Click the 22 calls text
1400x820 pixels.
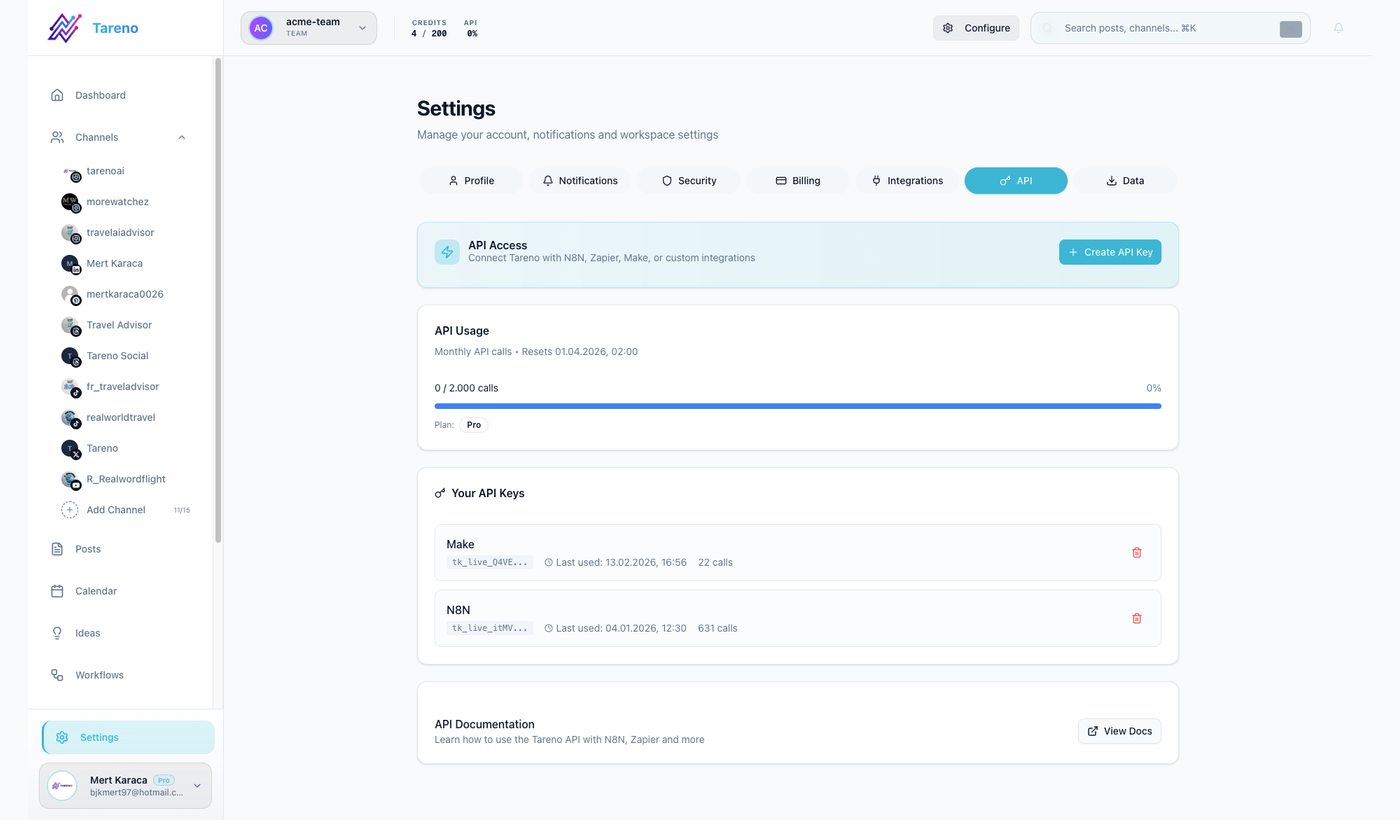[x=715, y=562]
